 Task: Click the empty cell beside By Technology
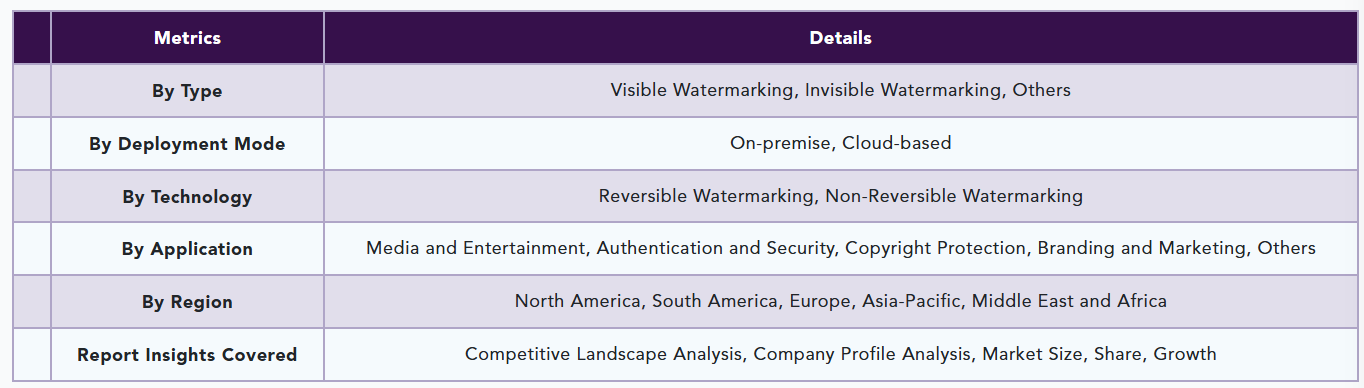point(31,197)
